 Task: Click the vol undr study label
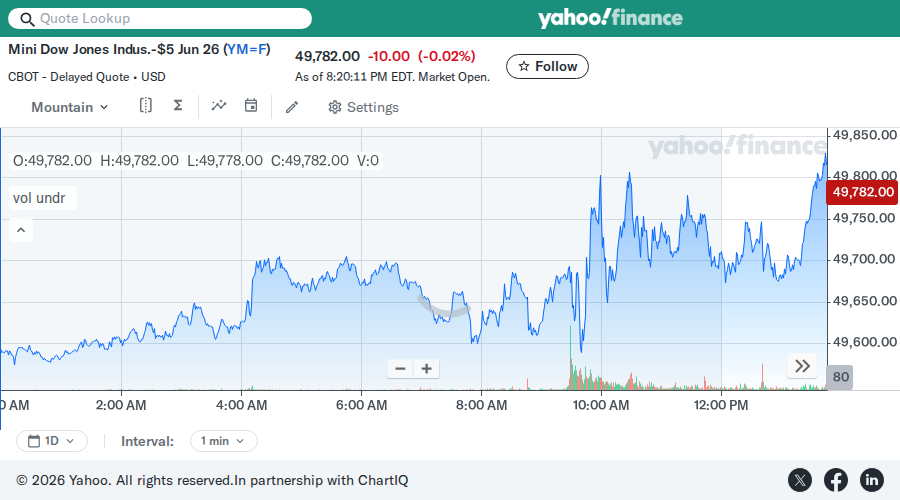pos(39,198)
